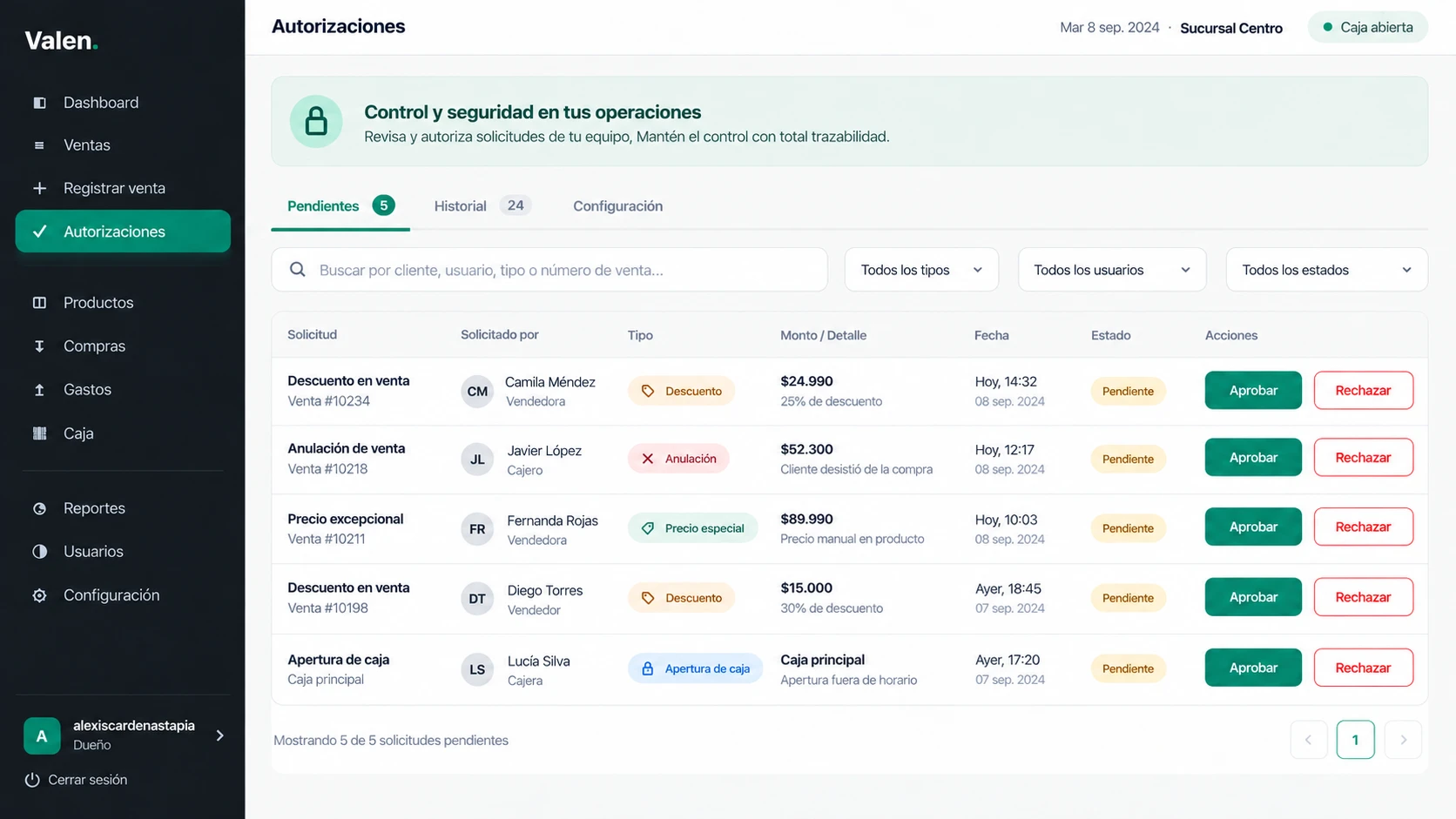Click the Usuarios sidebar icon
This screenshot has height=819, width=1456.
click(x=39, y=552)
